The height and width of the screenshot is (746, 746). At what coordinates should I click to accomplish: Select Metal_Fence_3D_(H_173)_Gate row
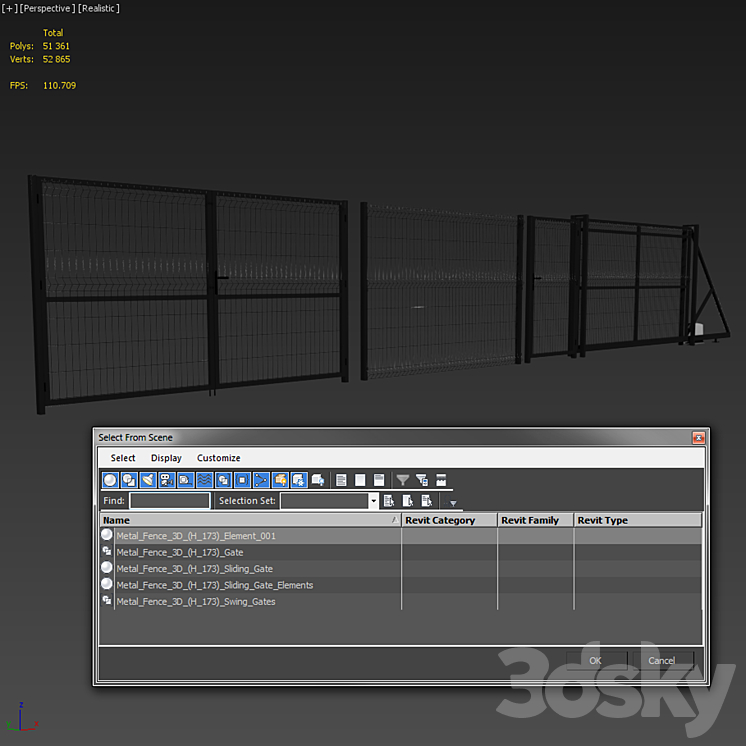tap(401, 552)
